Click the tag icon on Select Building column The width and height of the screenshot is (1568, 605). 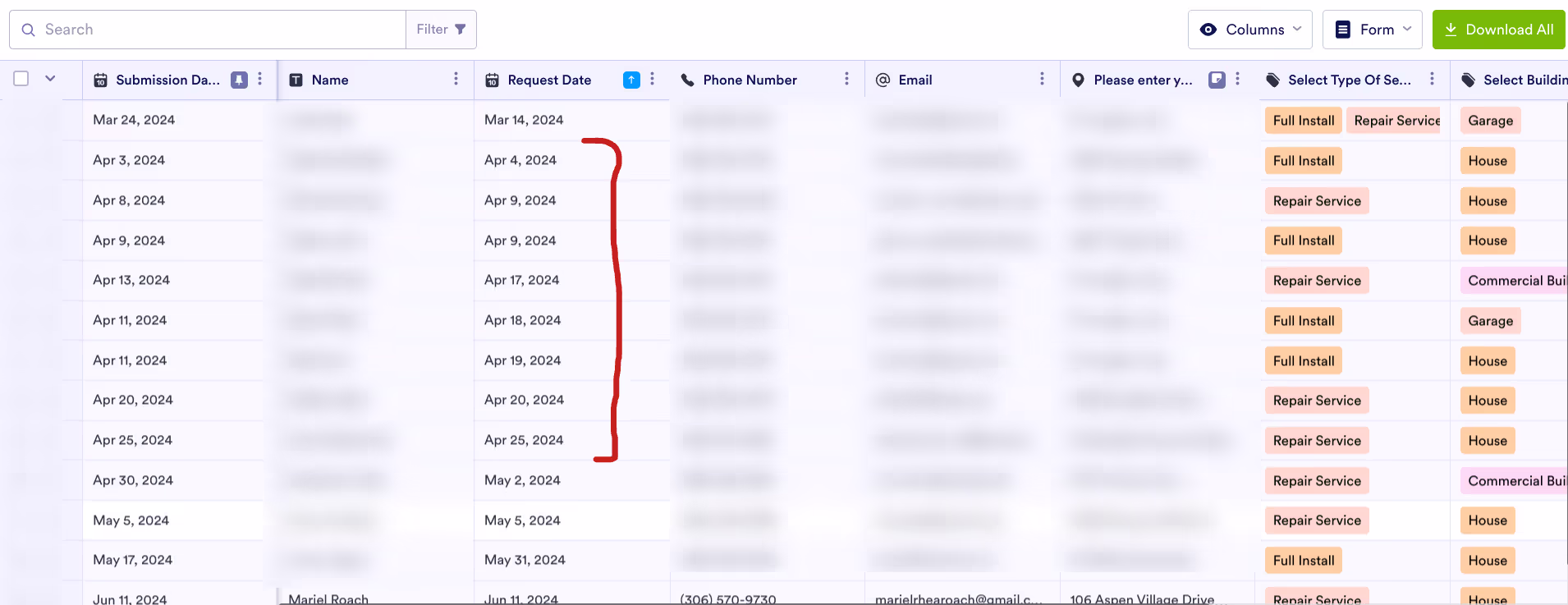pyautogui.click(x=1469, y=80)
